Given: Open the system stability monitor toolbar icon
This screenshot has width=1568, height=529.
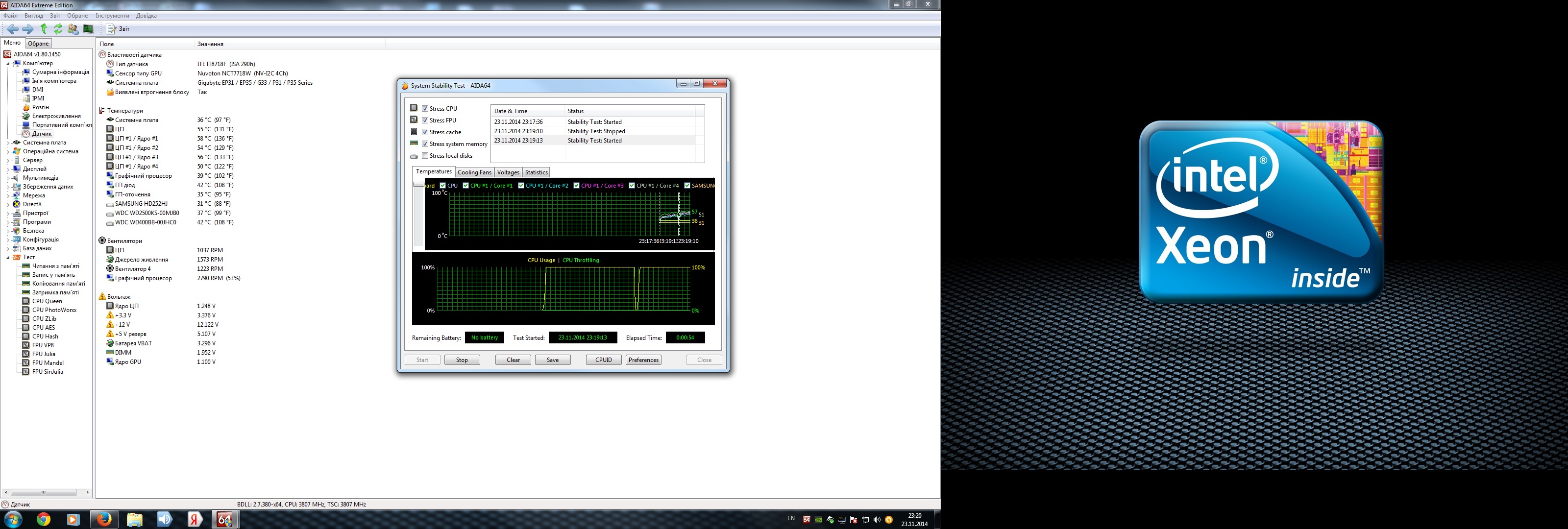Looking at the screenshot, I should (88, 28).
